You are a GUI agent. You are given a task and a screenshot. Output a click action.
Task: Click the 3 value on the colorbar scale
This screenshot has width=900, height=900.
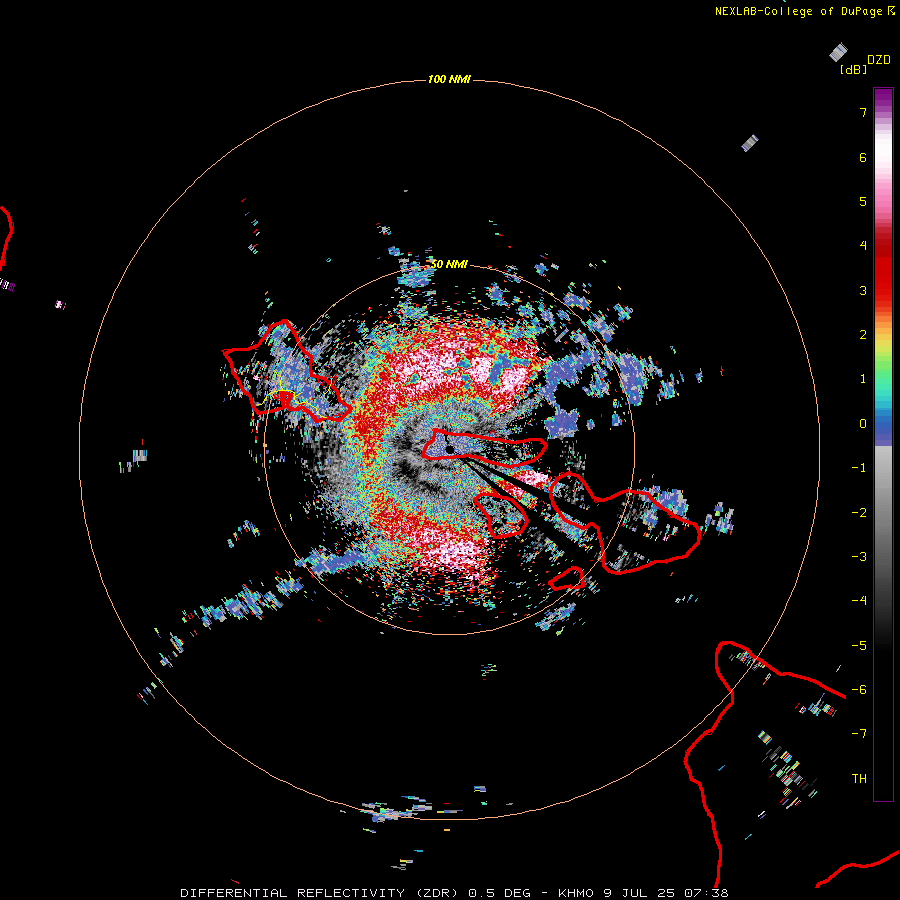863,290
